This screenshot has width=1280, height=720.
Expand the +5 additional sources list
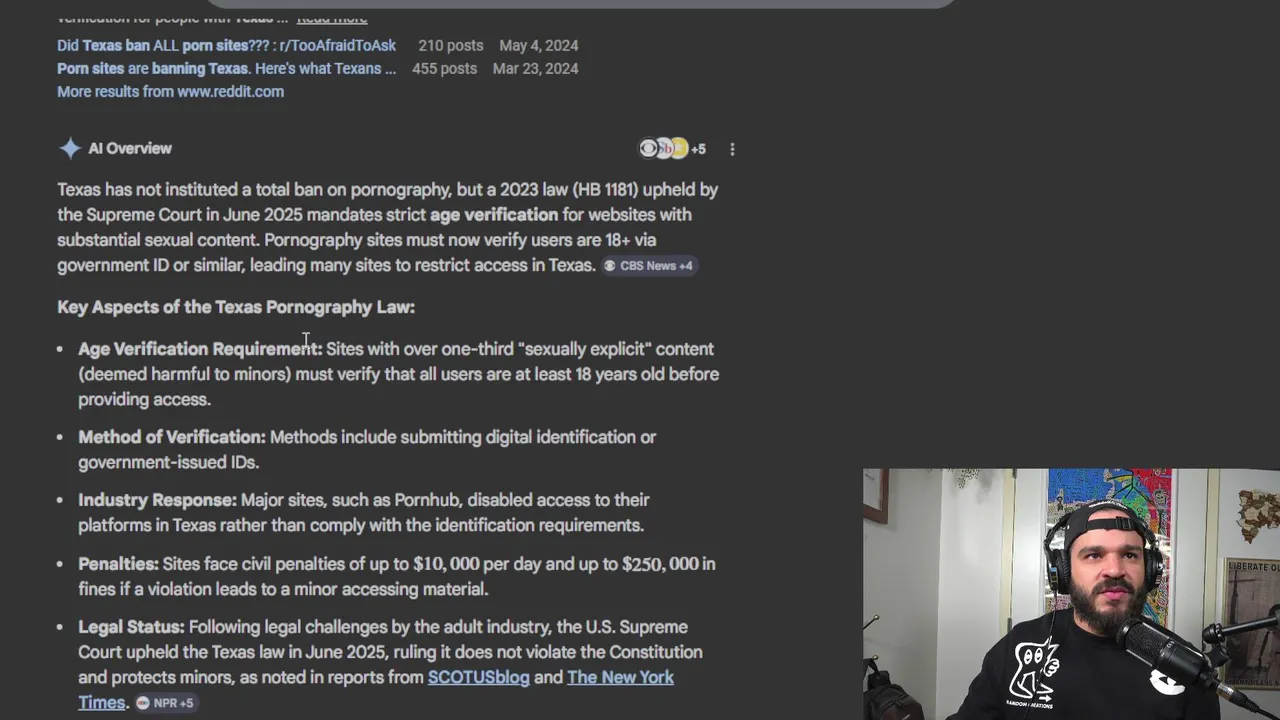point(698,149)
